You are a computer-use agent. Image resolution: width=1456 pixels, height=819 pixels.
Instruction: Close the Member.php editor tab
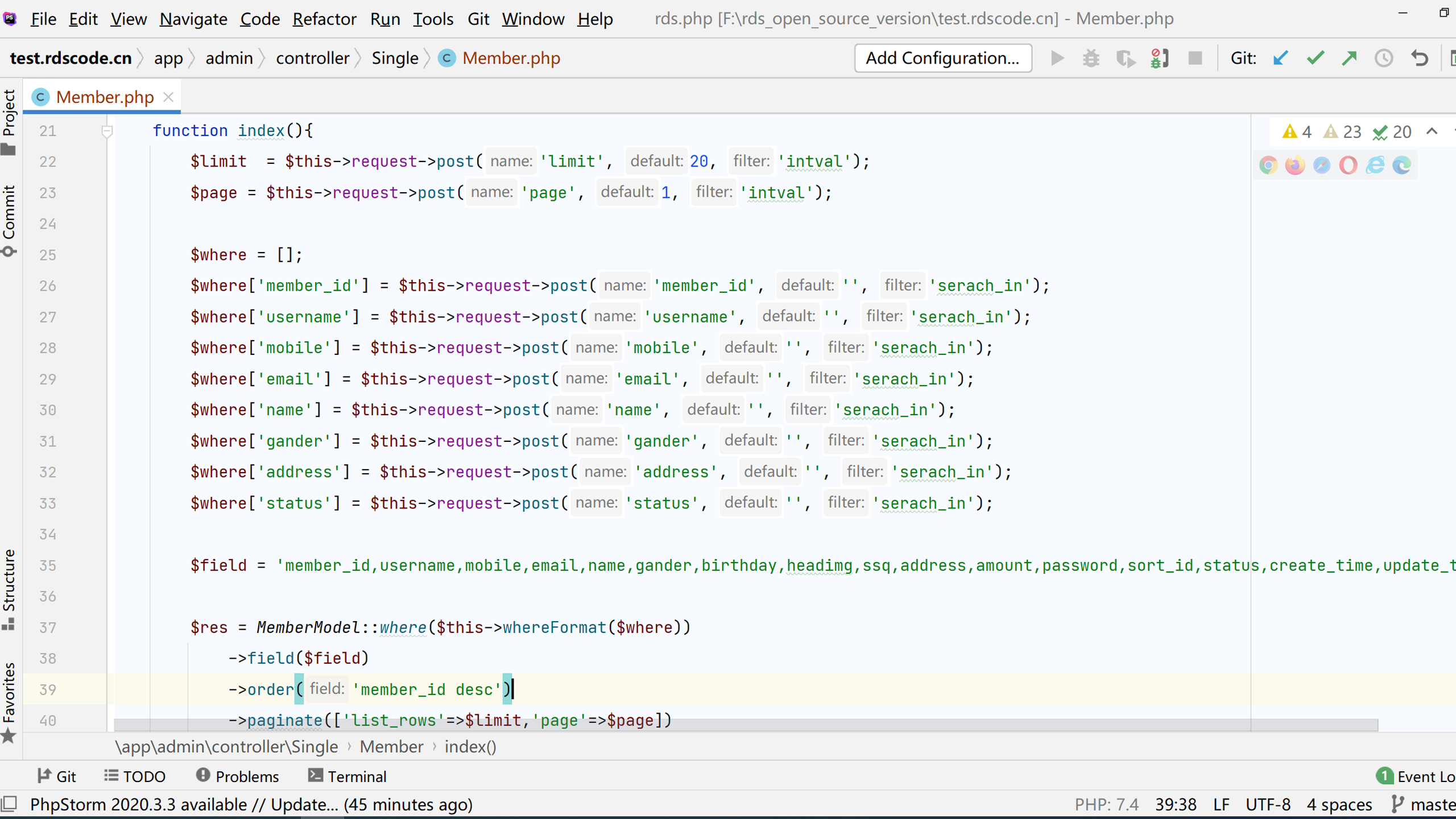pos(168,97)
